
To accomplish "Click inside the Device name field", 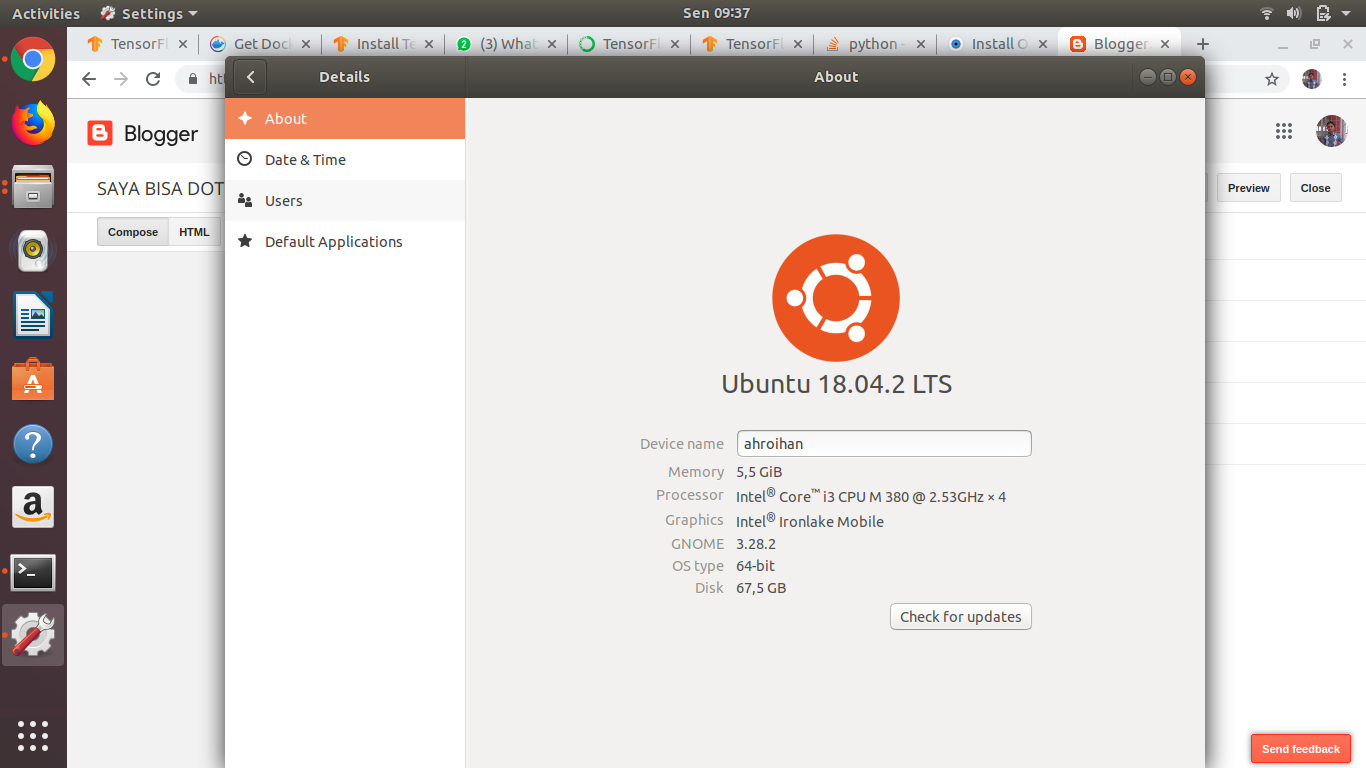I will point(884,443).
